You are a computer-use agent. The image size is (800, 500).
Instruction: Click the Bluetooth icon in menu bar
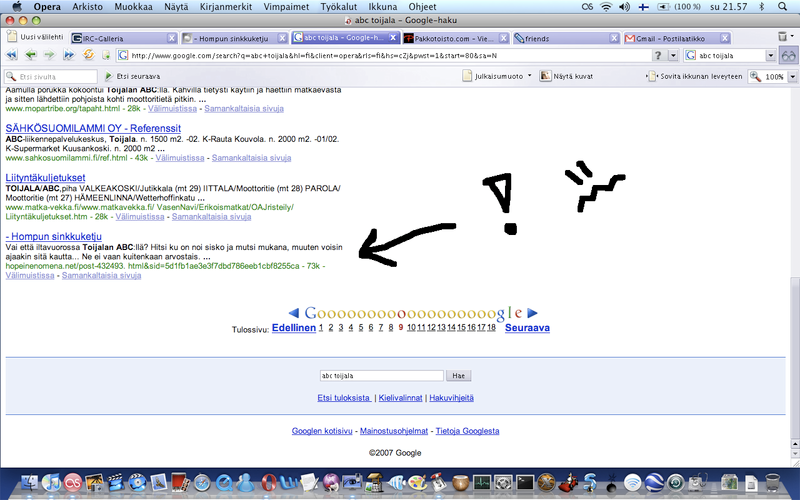coord(762,7)
